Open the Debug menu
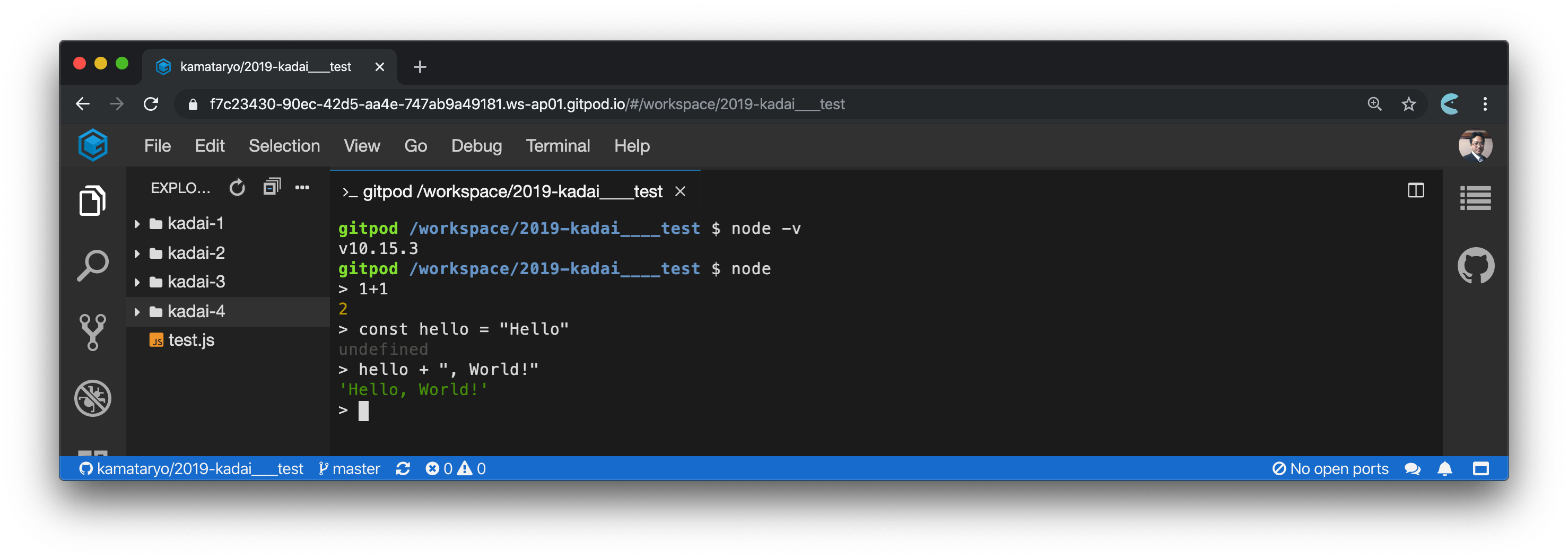The height and width of the screenshot is (559, 1568). click(x=477, y=146)
